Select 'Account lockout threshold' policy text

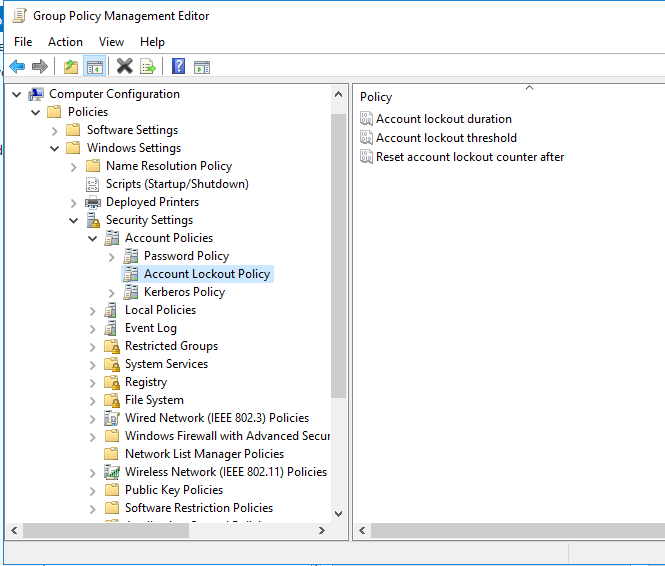pyautogui.click(x=446, y=138)
